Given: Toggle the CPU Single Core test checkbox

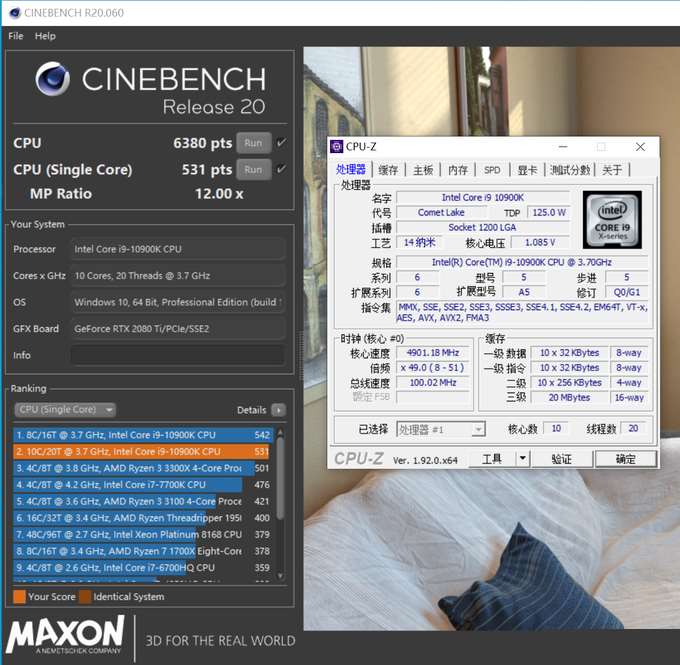Looking at the screenshot, I should (x=281, y=169).
